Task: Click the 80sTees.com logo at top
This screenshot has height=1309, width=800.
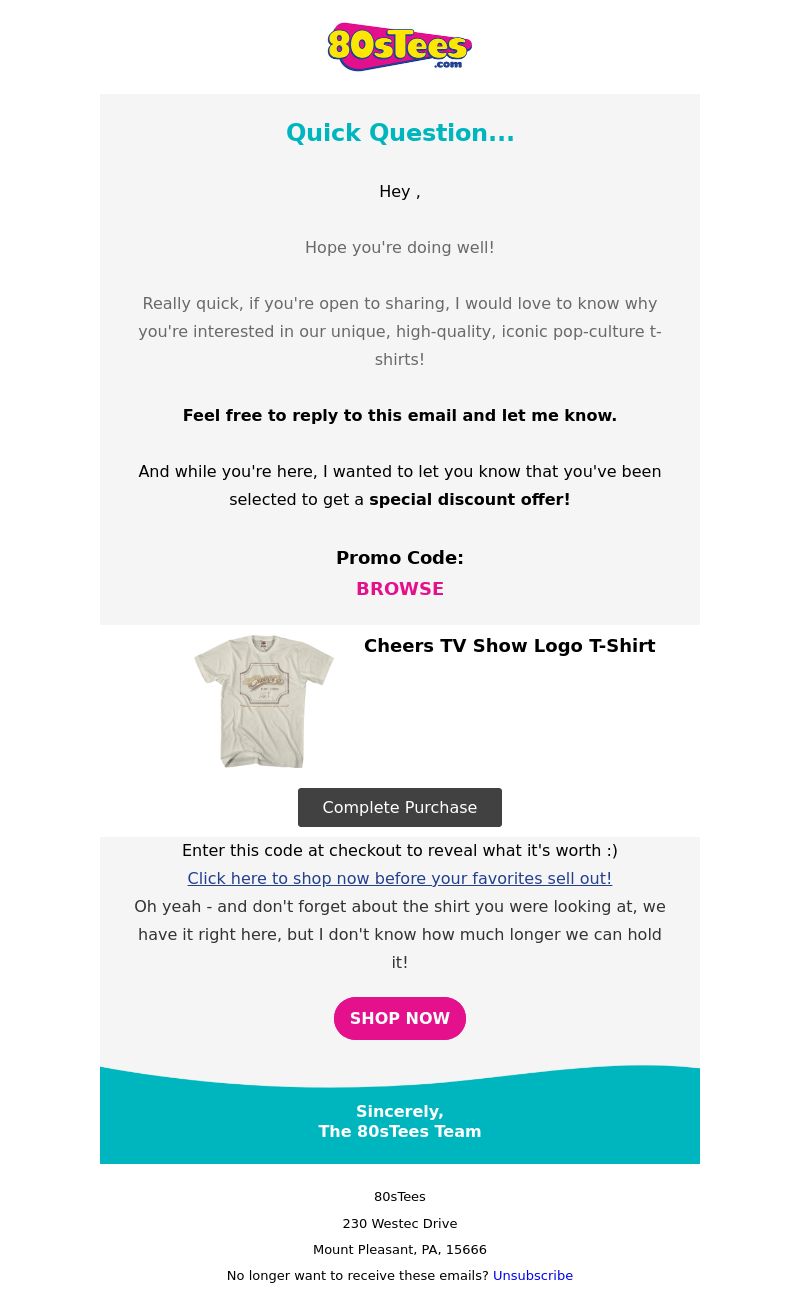Action: pos(400,47)
